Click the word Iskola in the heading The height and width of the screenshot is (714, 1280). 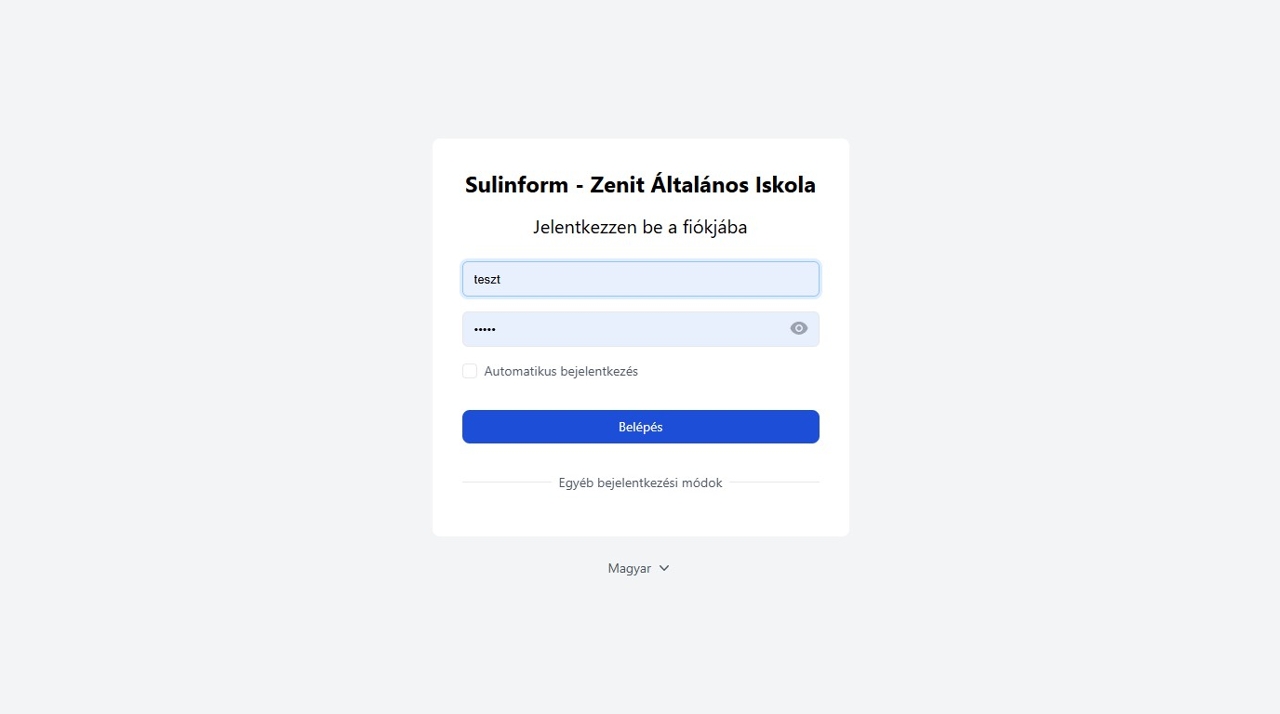tap(781, 185)
